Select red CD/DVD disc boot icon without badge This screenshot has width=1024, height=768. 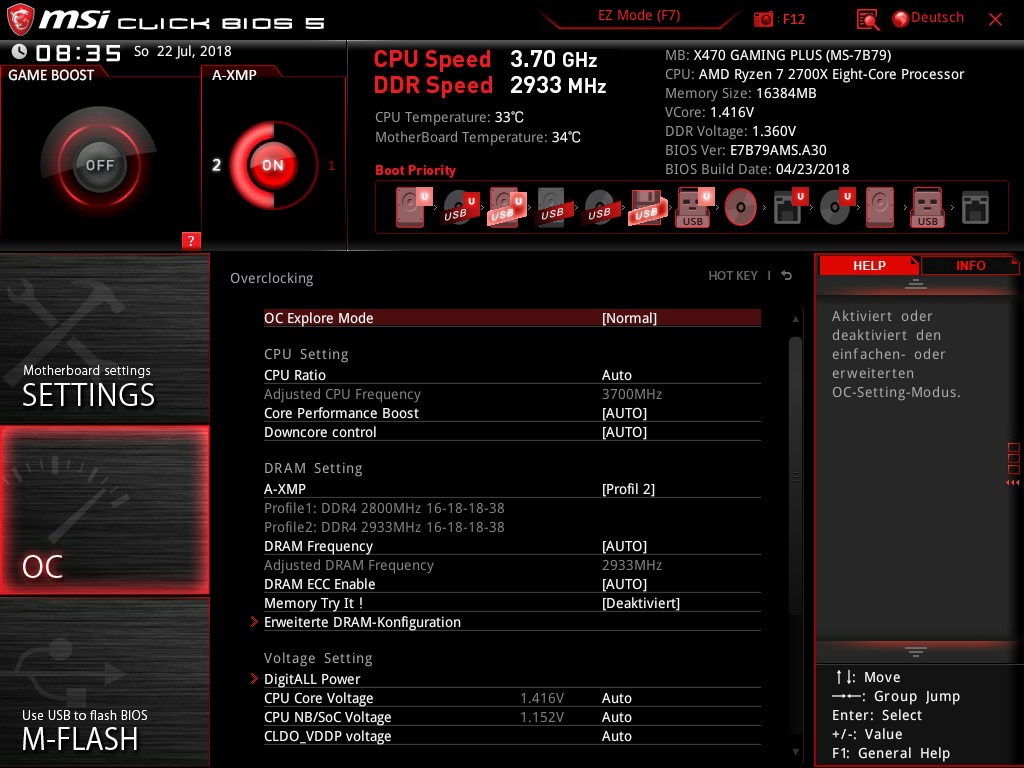point(741,208)
